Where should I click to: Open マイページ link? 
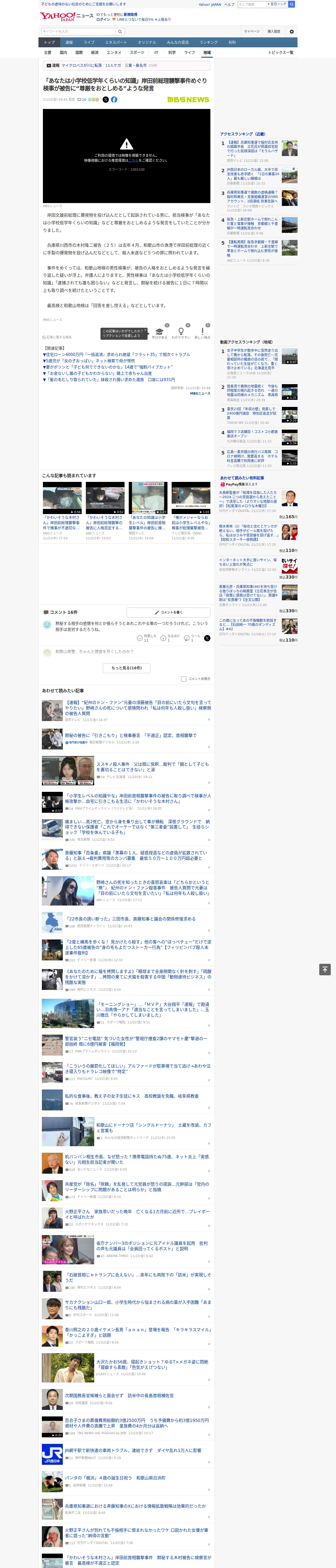coord(252,31)
